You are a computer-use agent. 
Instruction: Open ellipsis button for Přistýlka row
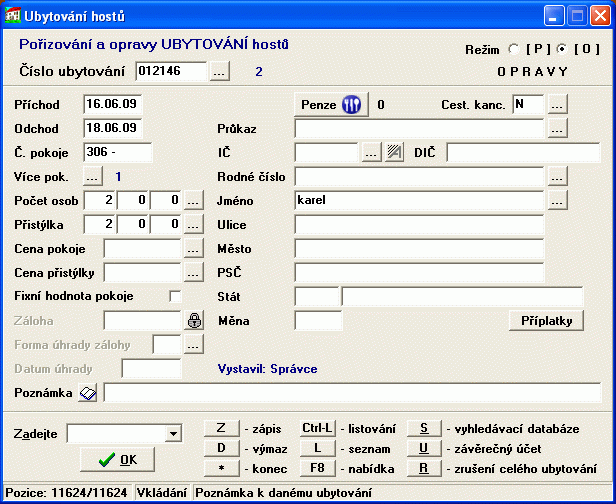pos(194,224)
